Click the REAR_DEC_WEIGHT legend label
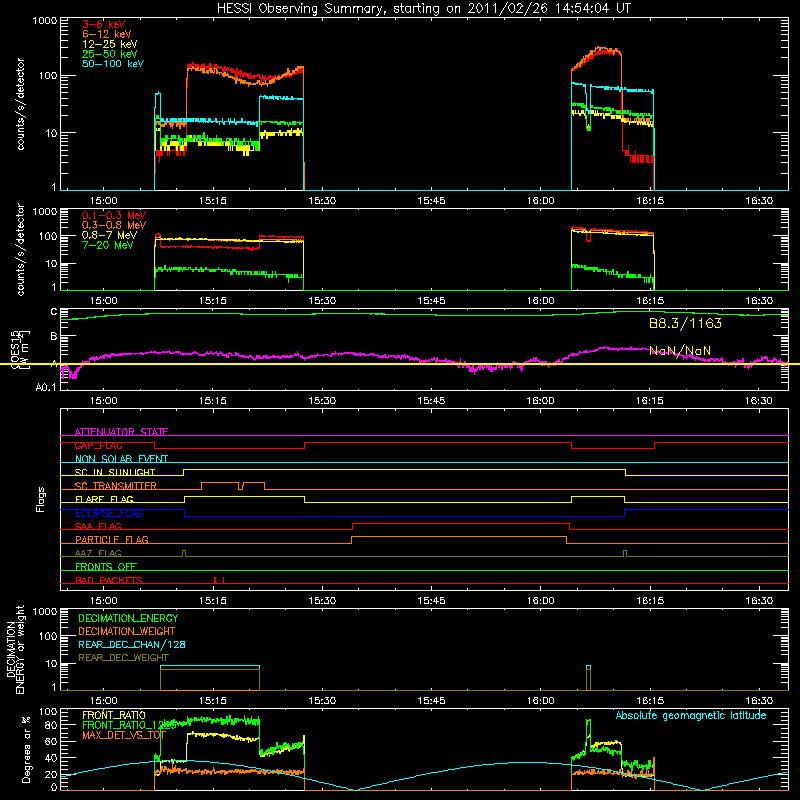800x800 pixels. pos(123,658)
